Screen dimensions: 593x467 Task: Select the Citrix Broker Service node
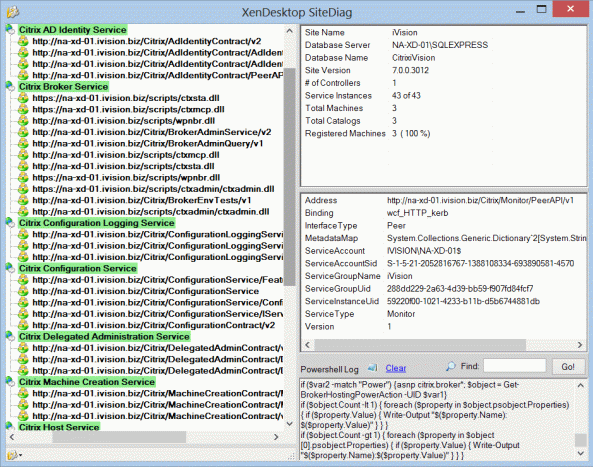click(64, 87)
